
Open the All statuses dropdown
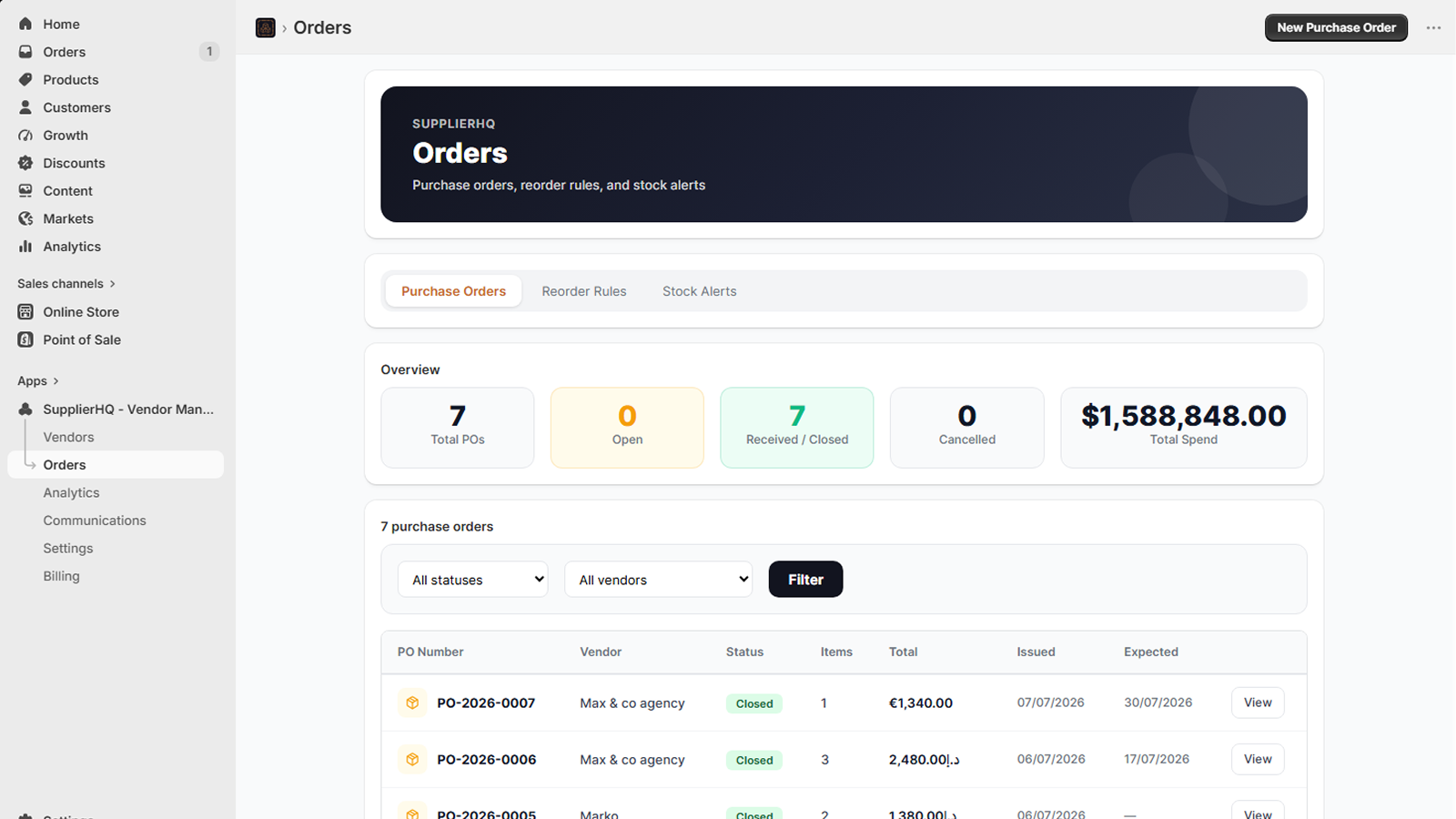pos(472,580)
